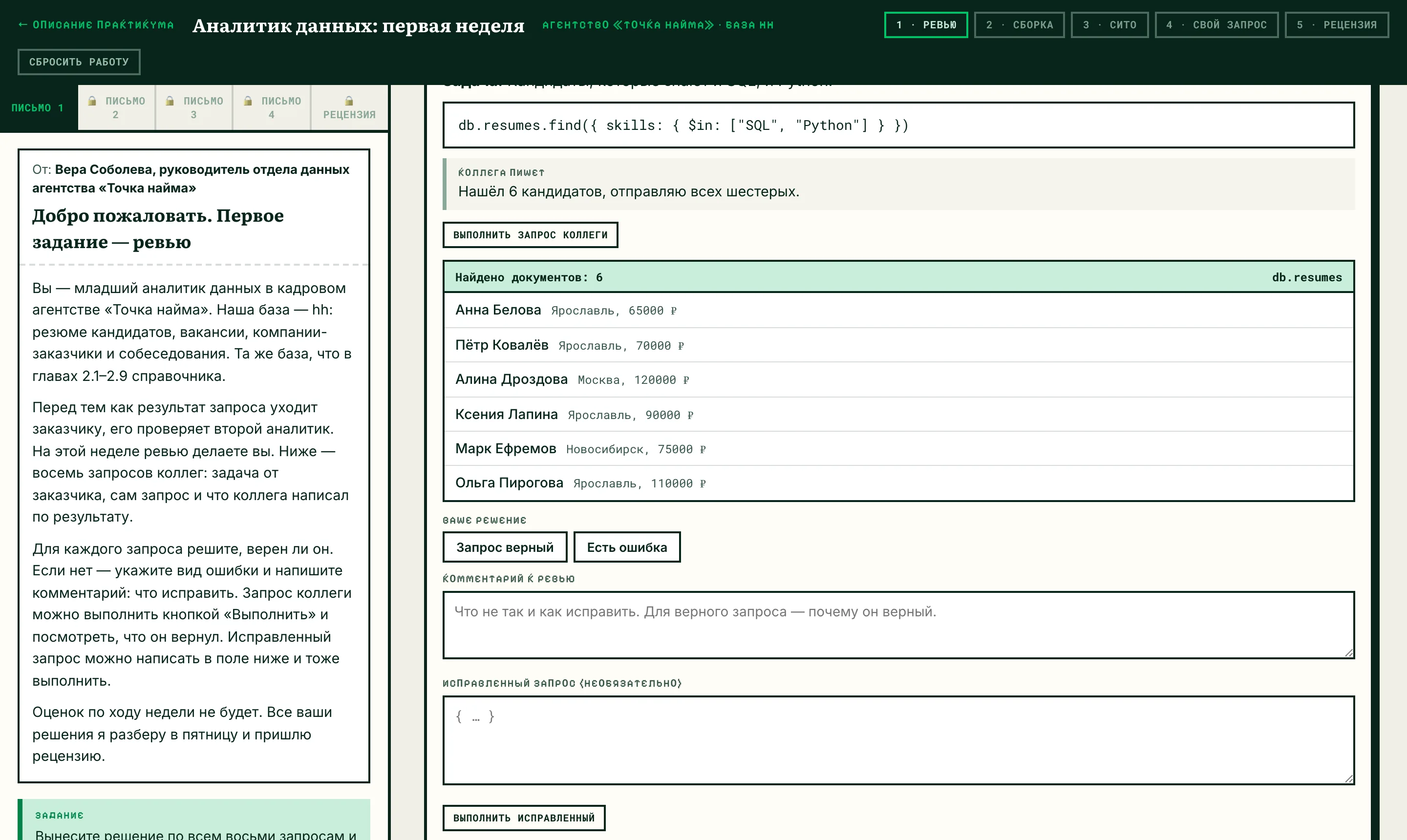Viewport: 1407px width, 840px height.
Task: Select stage 1 Ревью
Action: tap(926, 25)
